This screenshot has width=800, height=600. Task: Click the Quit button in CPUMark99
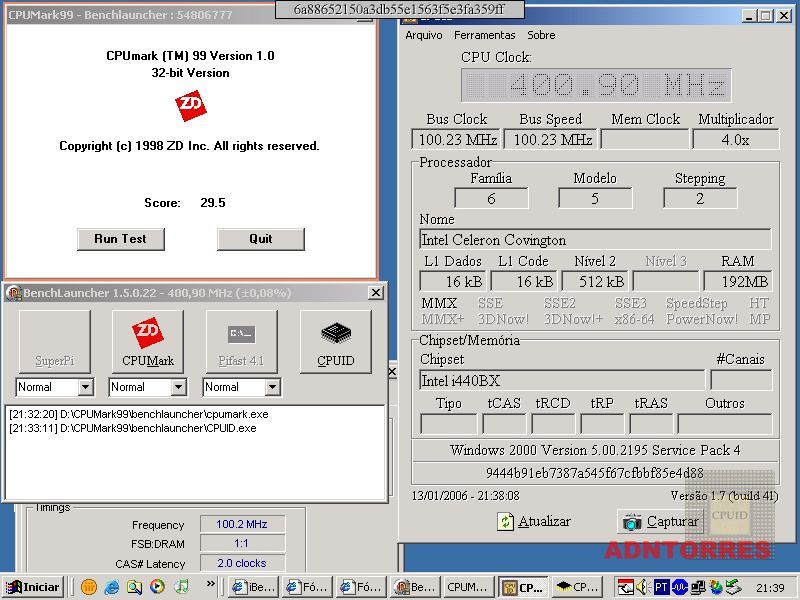pyautogui.click(x=261, y=239)
